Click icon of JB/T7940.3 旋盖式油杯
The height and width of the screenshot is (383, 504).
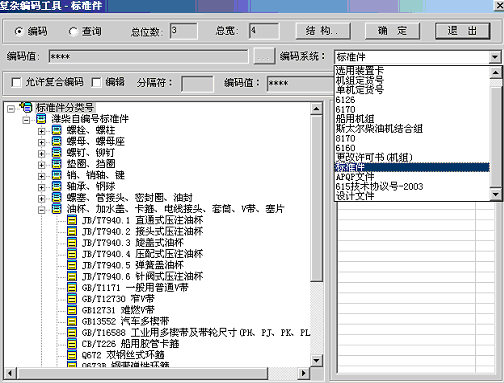(72, 243)
